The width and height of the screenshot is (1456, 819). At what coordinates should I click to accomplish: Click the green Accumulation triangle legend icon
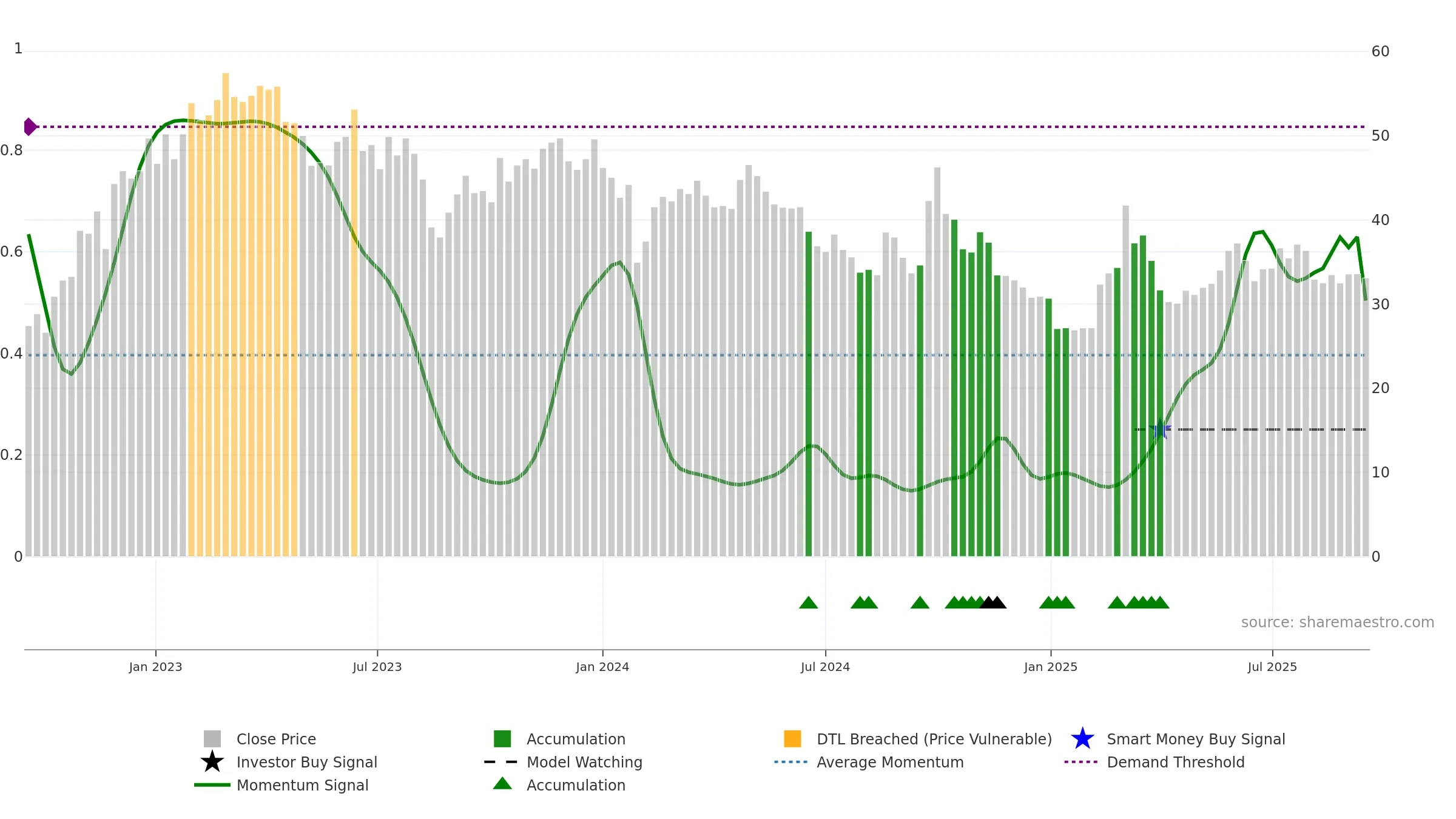point(502,784)
